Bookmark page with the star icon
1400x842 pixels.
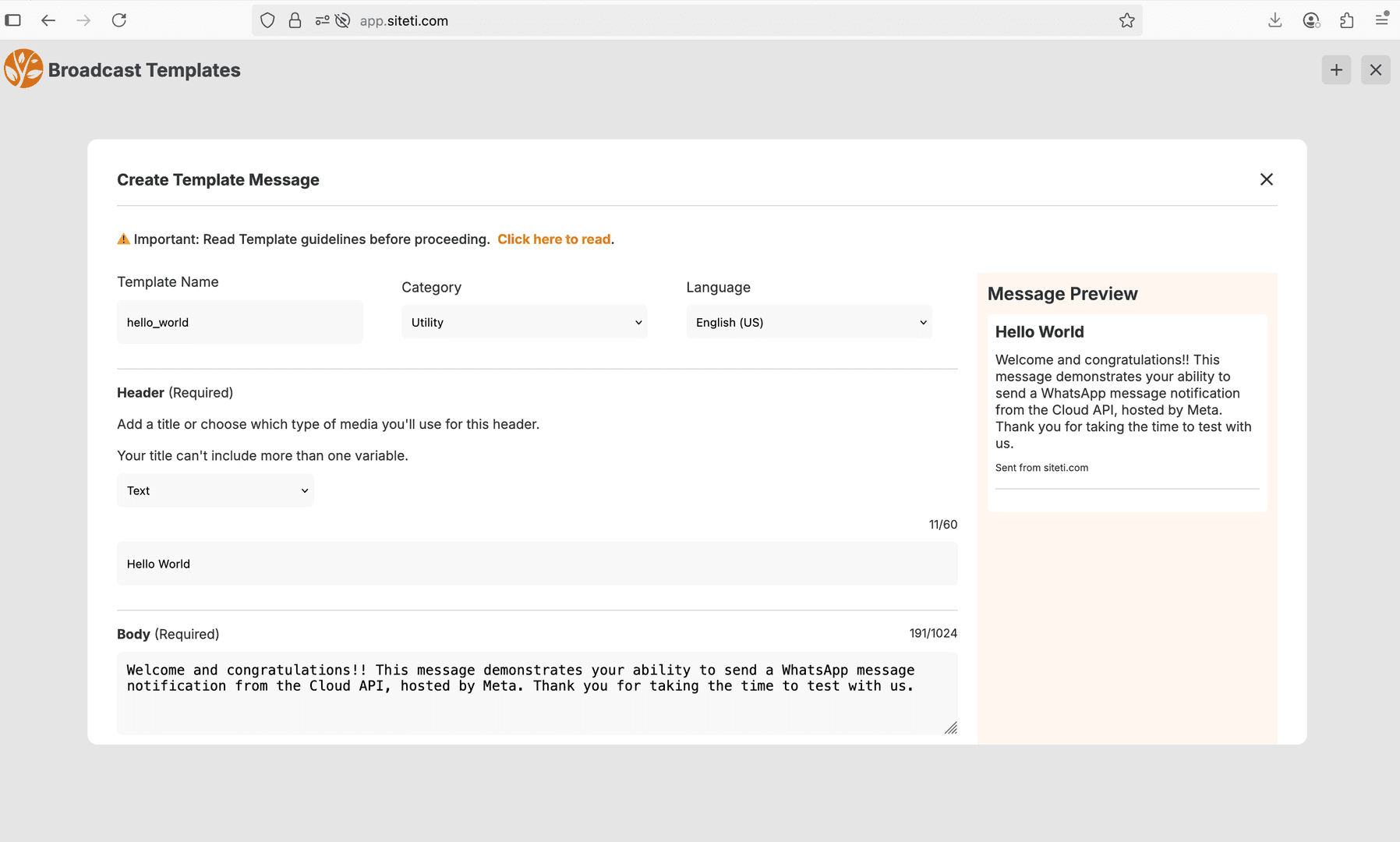click(x=1126, y=20)
